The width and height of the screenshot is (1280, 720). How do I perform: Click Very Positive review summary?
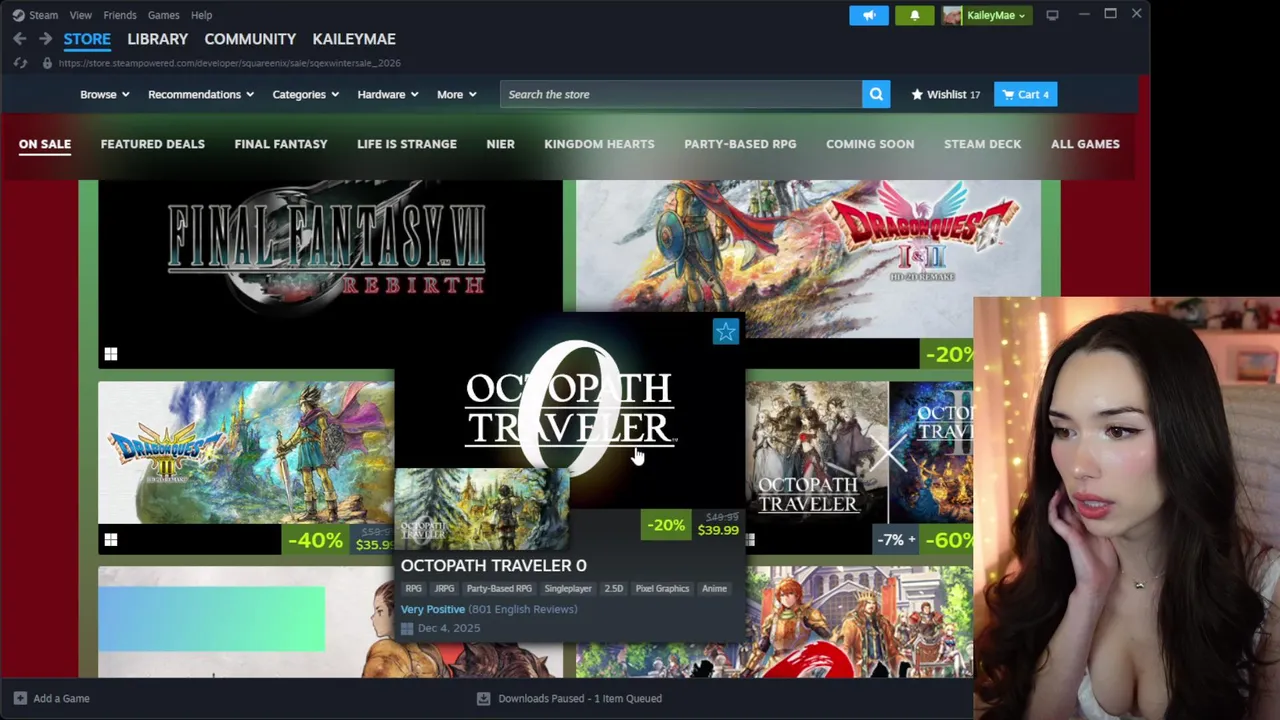433,609
